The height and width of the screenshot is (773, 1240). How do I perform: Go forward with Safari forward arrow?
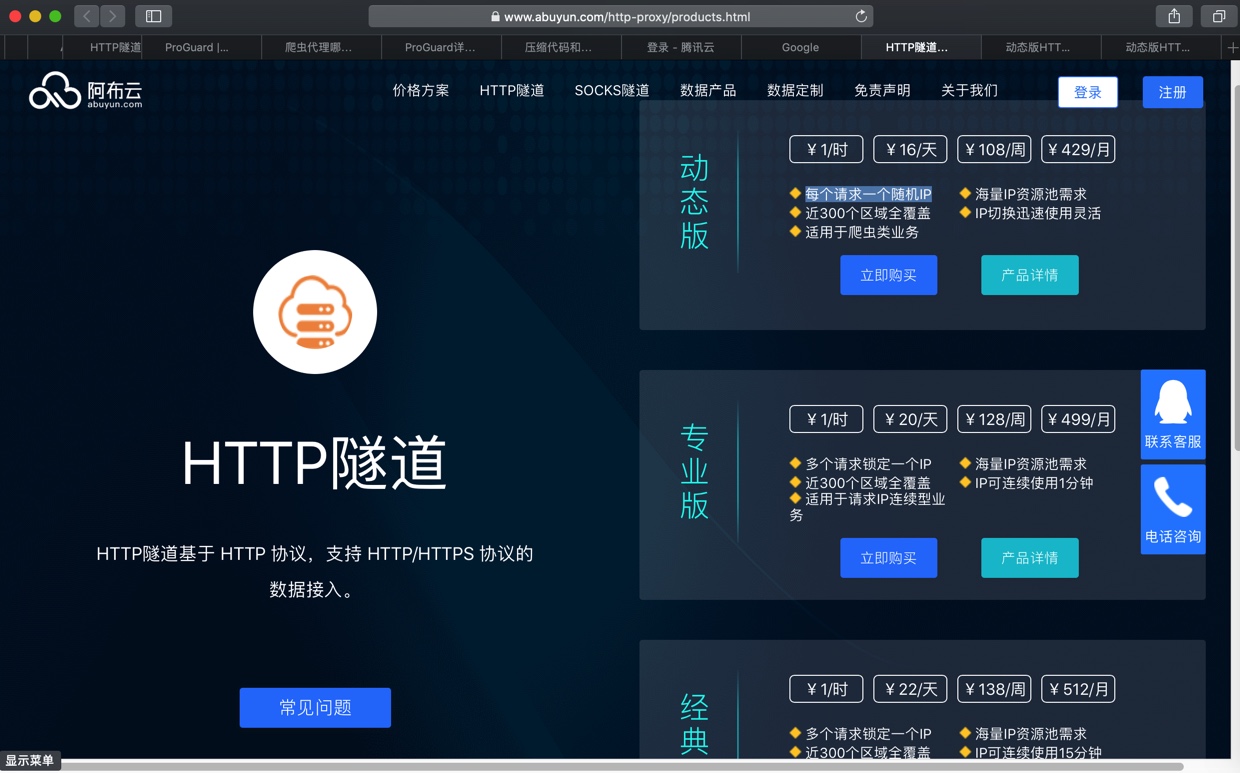(112, 16)
